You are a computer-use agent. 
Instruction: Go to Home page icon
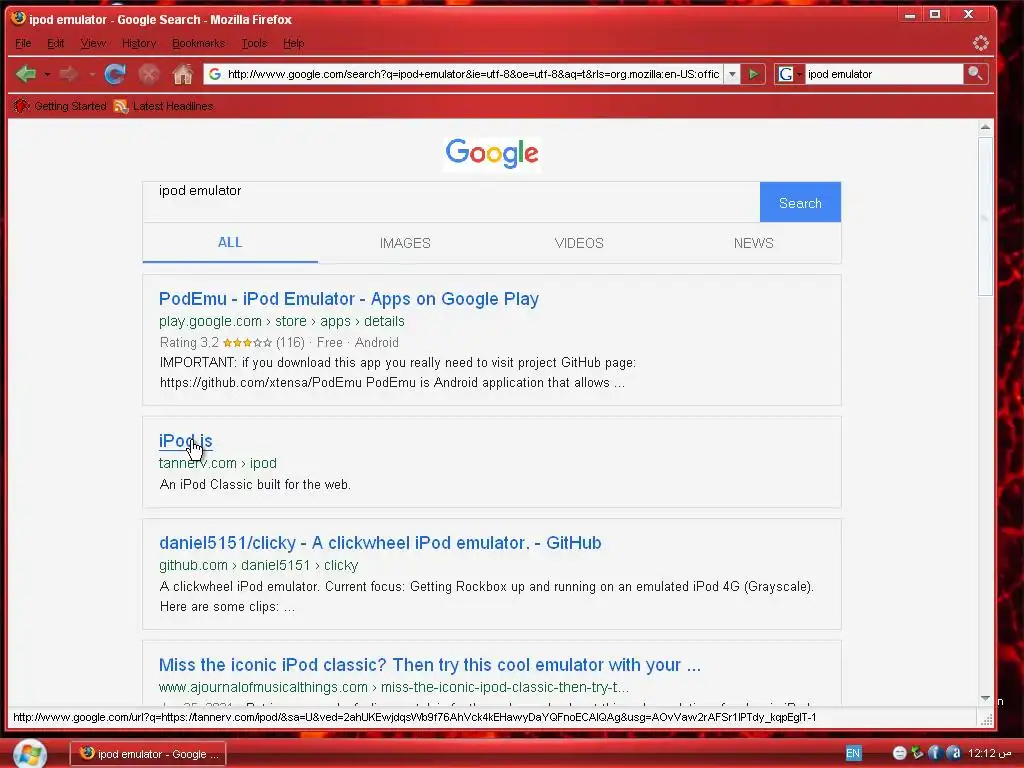[183, 74]
